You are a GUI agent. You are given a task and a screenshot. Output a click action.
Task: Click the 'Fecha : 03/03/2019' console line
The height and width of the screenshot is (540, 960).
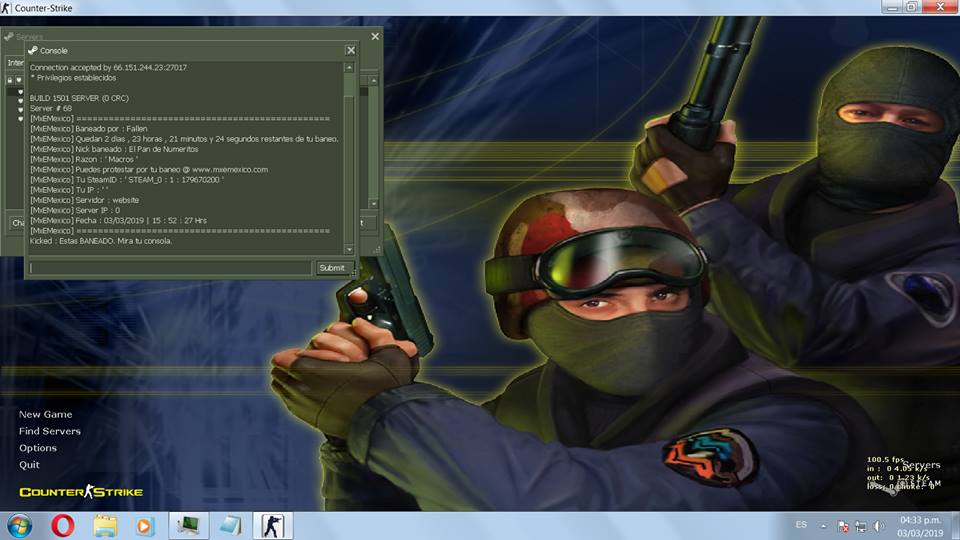(118, 220)
